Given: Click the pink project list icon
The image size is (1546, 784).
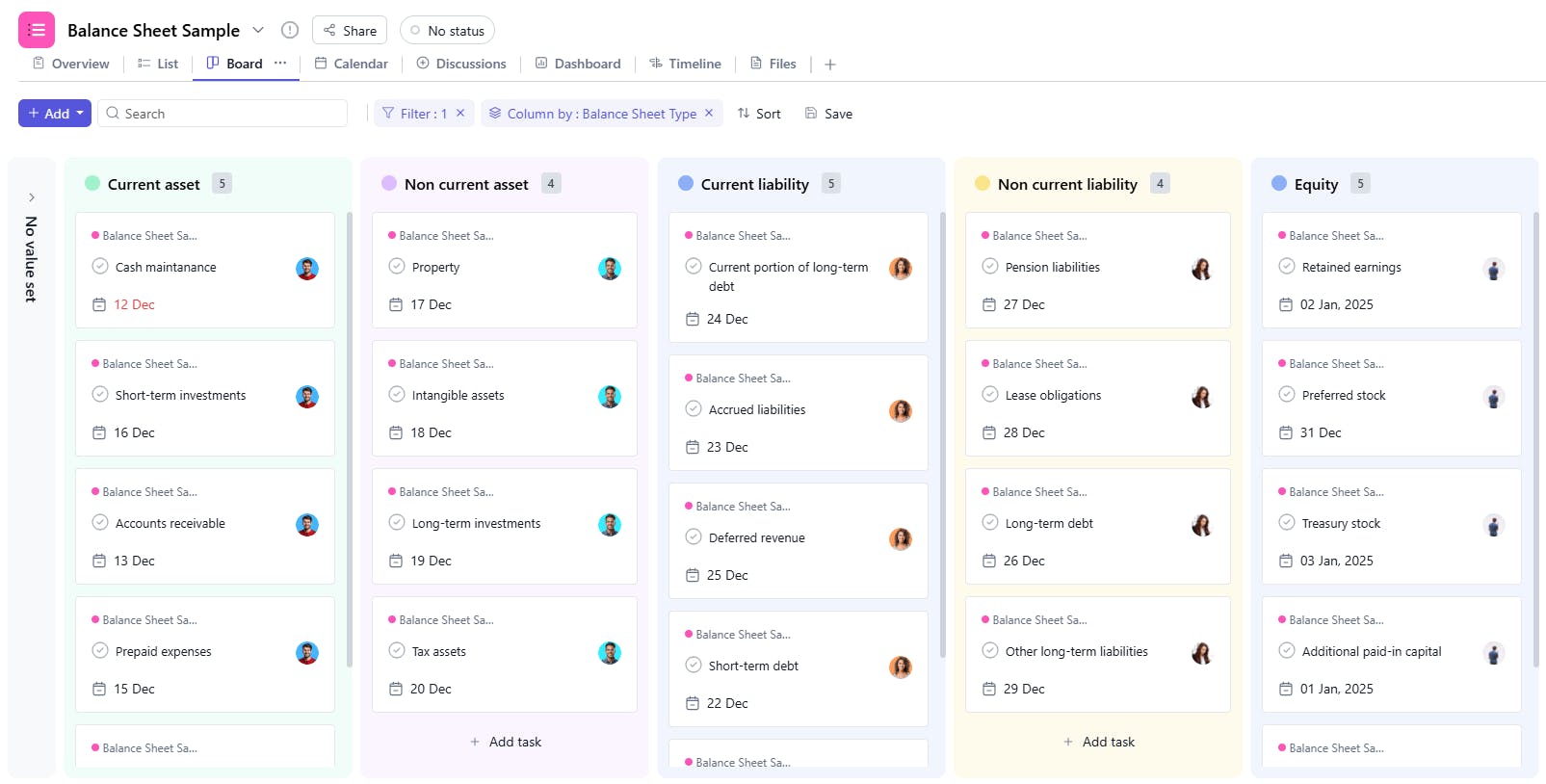Looking at the screenshot, I should tap(37, 30).
